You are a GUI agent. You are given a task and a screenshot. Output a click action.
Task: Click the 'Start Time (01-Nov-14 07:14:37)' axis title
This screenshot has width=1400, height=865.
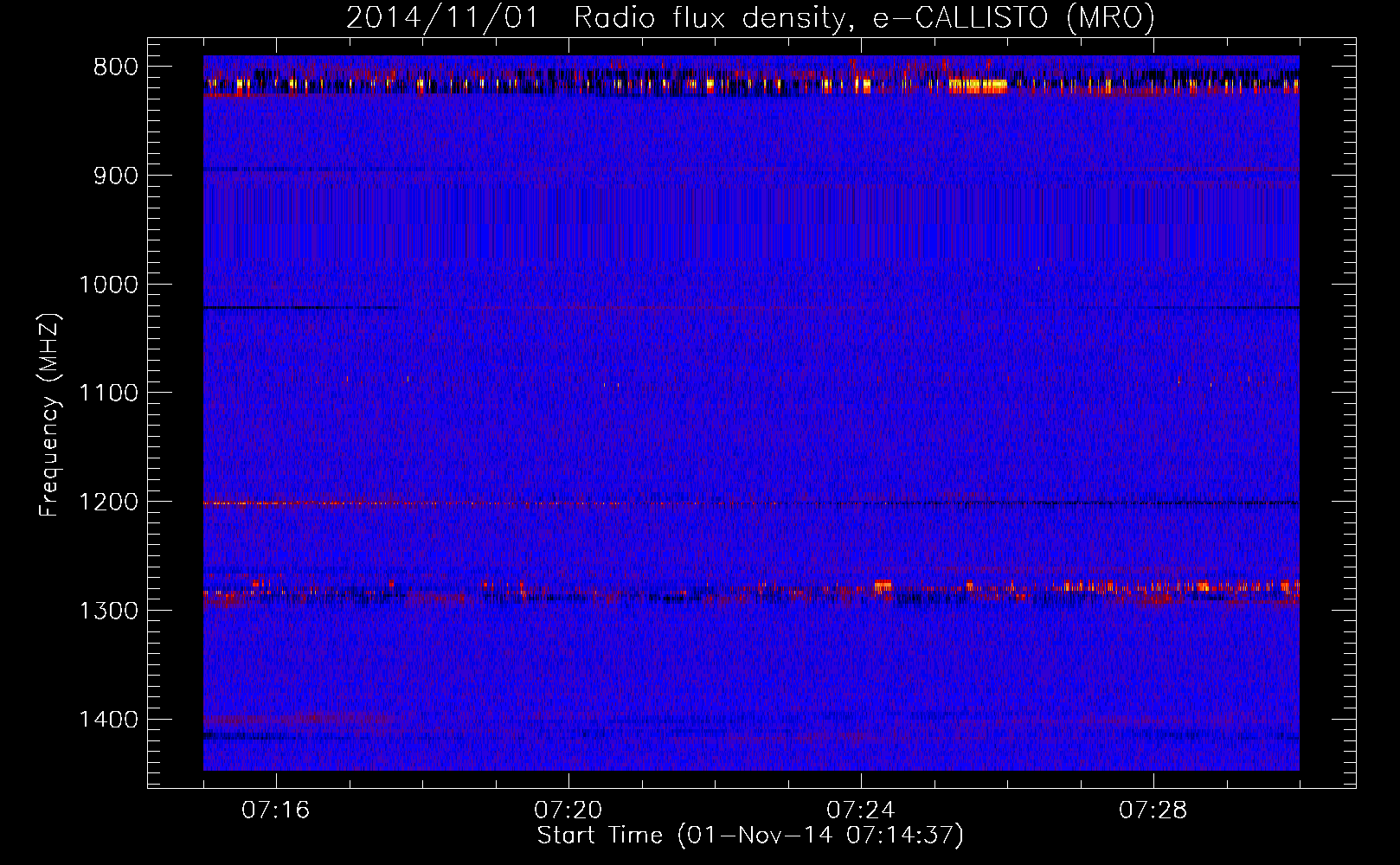tap(750, 836)
